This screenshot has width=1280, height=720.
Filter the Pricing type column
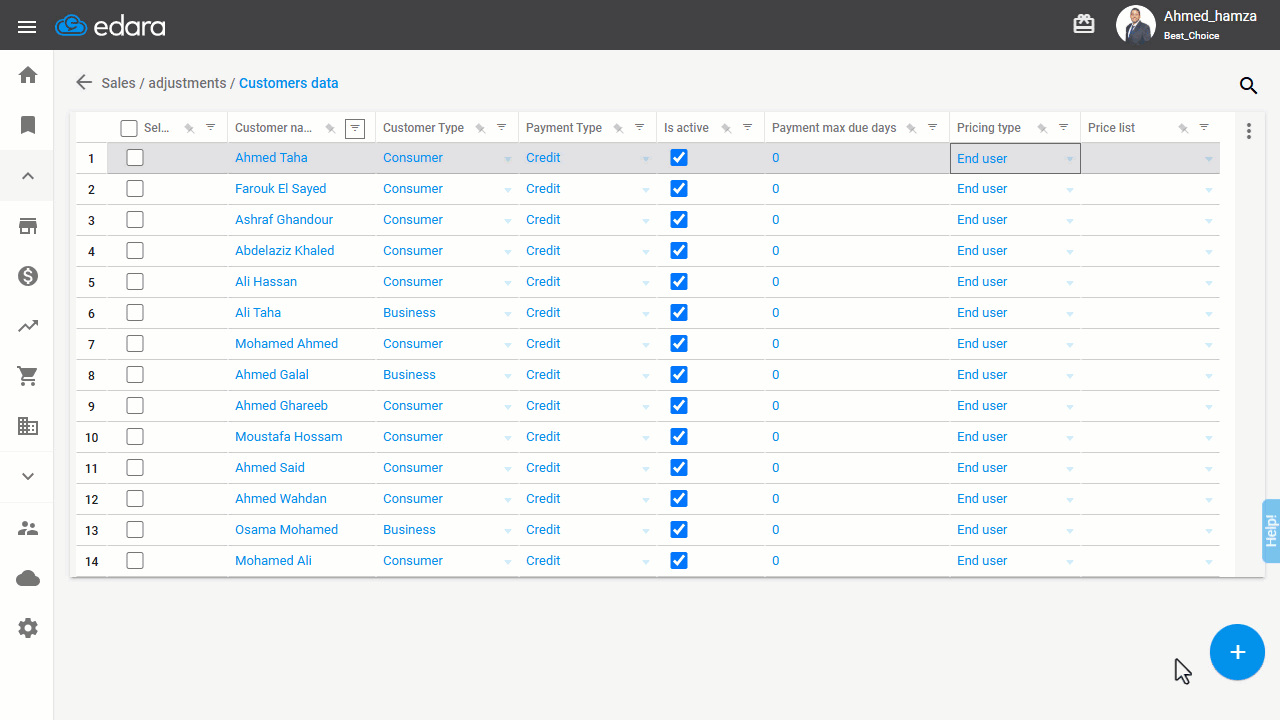pyautogui.click(x=1063, y=127)
